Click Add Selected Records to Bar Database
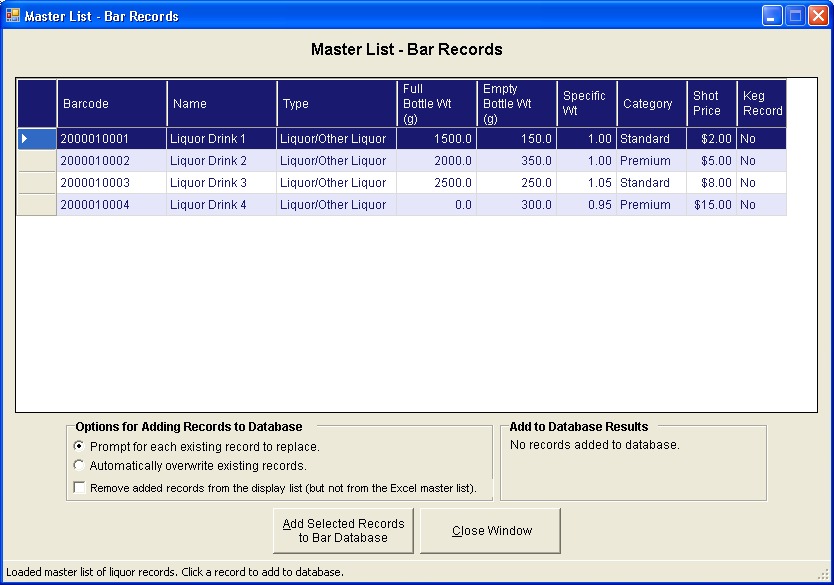The height and width of the screenshot is (585, 834). [343, 531]
